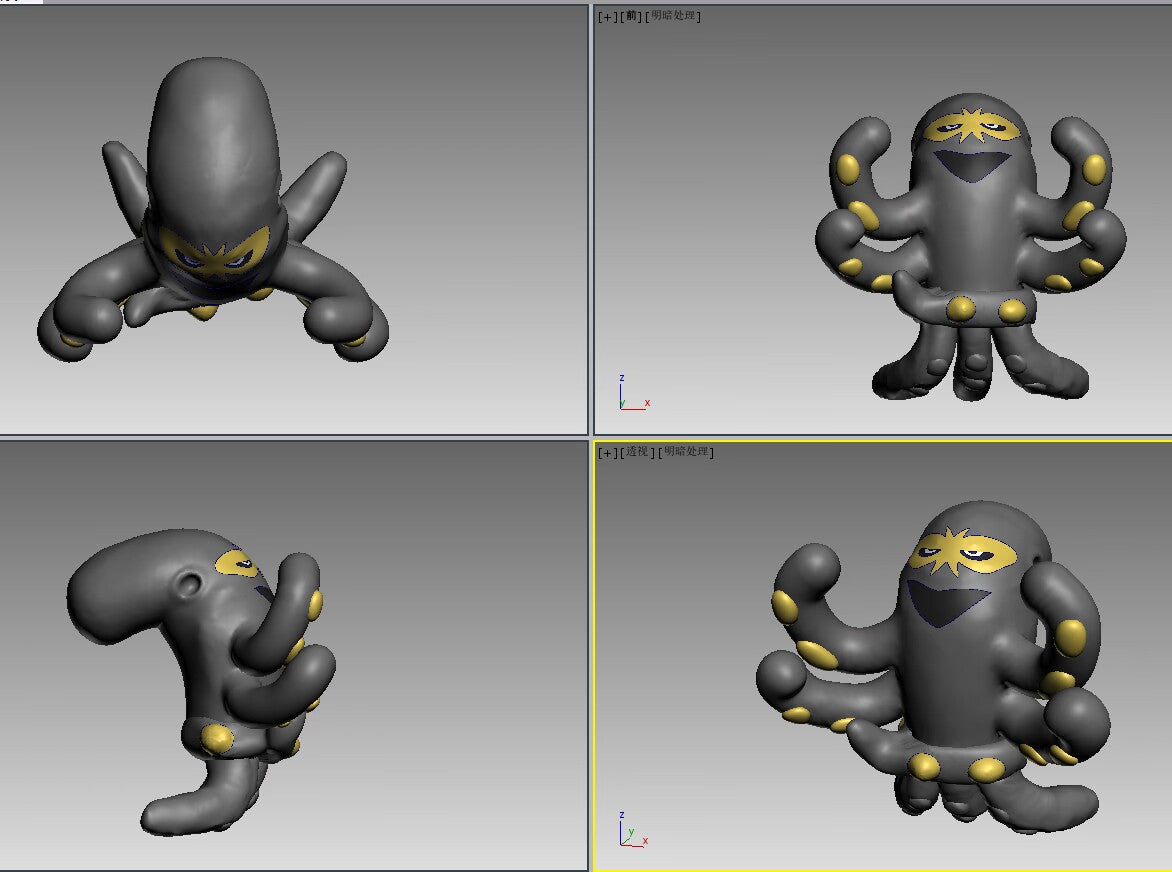Viewport: 1172px width, 872px height.
Task: Open 明暗处理 shading menu in the 前 viewport
Action: click(x=673, y=16)
